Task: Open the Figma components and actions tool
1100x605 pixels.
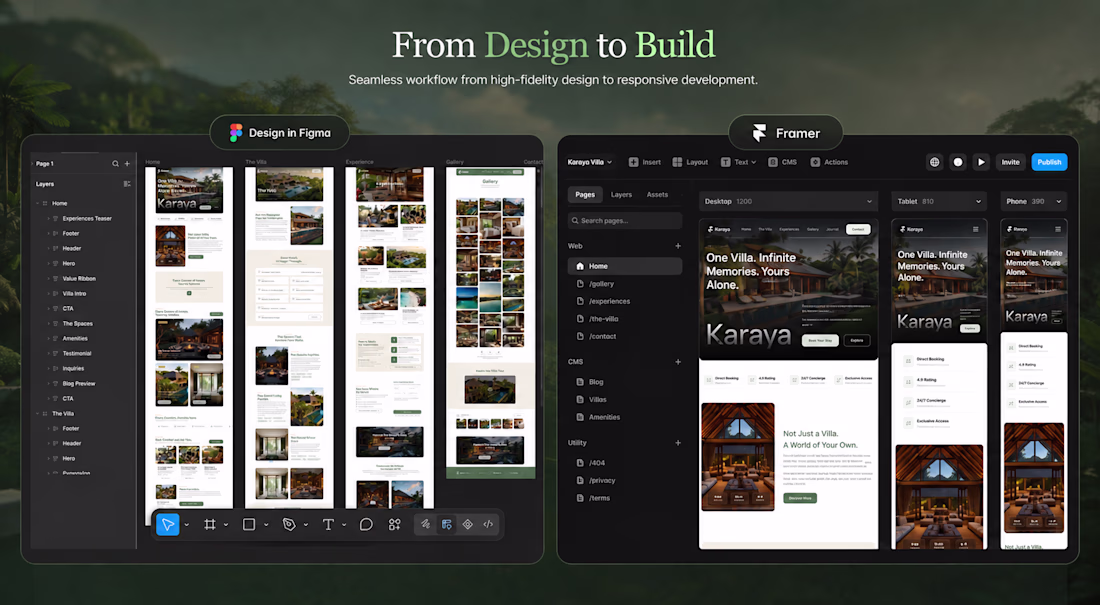Action: 395,524
